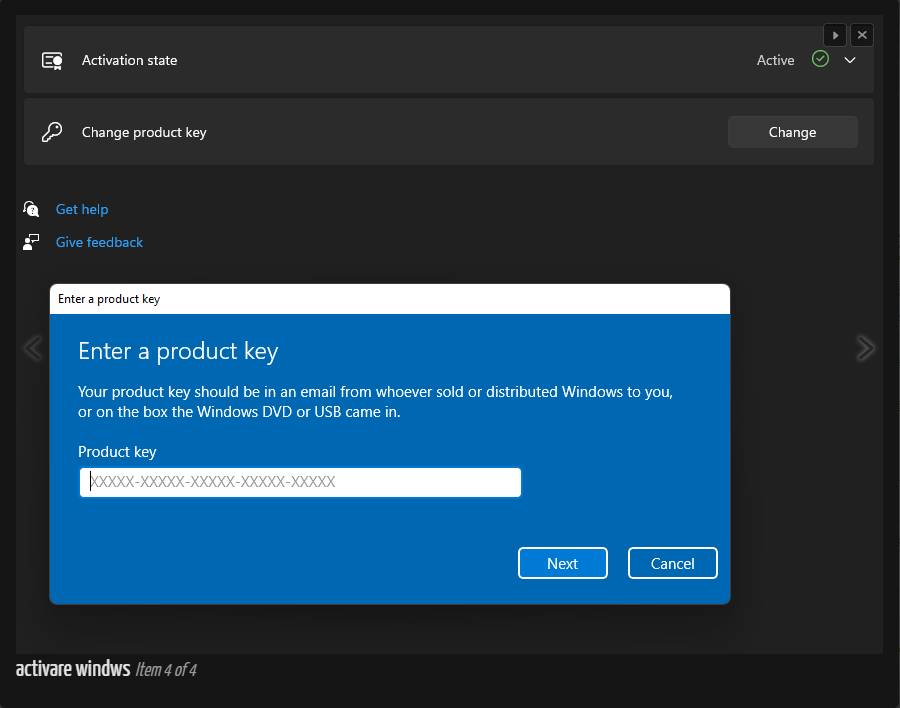Click the Change button
The width and height of the screenshot is (900, 708).
click(793, 132)
